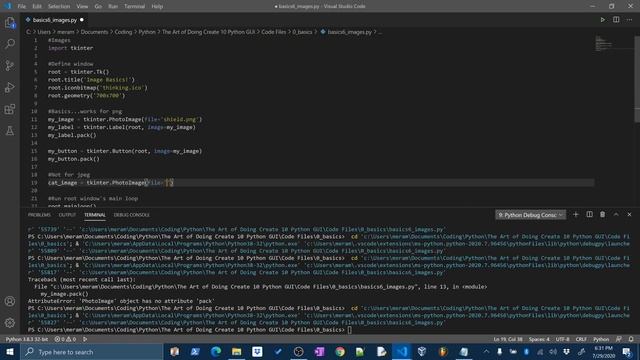Image resolution: width=640 pixels, height=360 pixels.
Task: Open the feedback icon in status bar
Action: point(619,339)
